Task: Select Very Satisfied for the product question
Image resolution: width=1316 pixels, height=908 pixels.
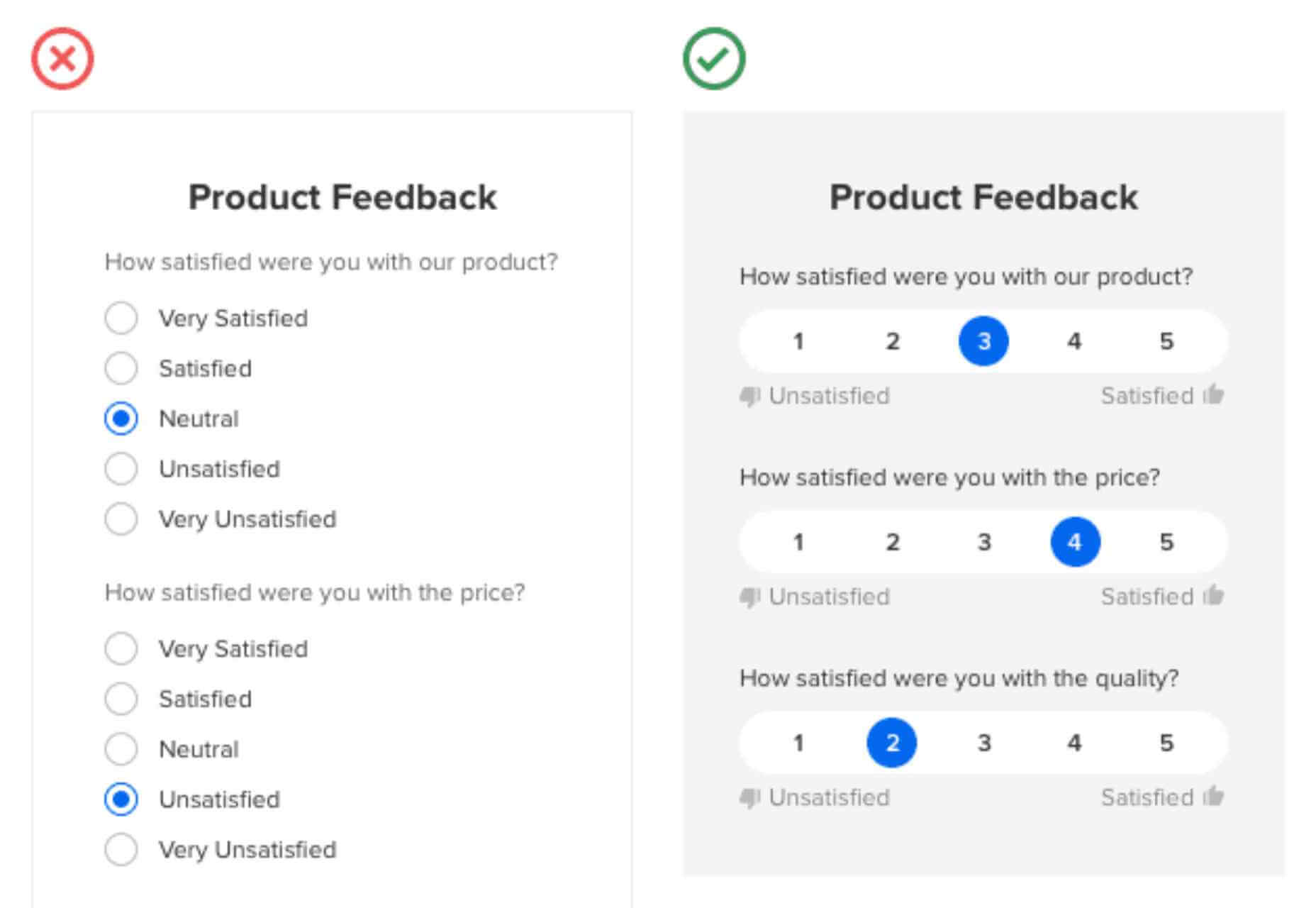Action: (x=121, y=318)
